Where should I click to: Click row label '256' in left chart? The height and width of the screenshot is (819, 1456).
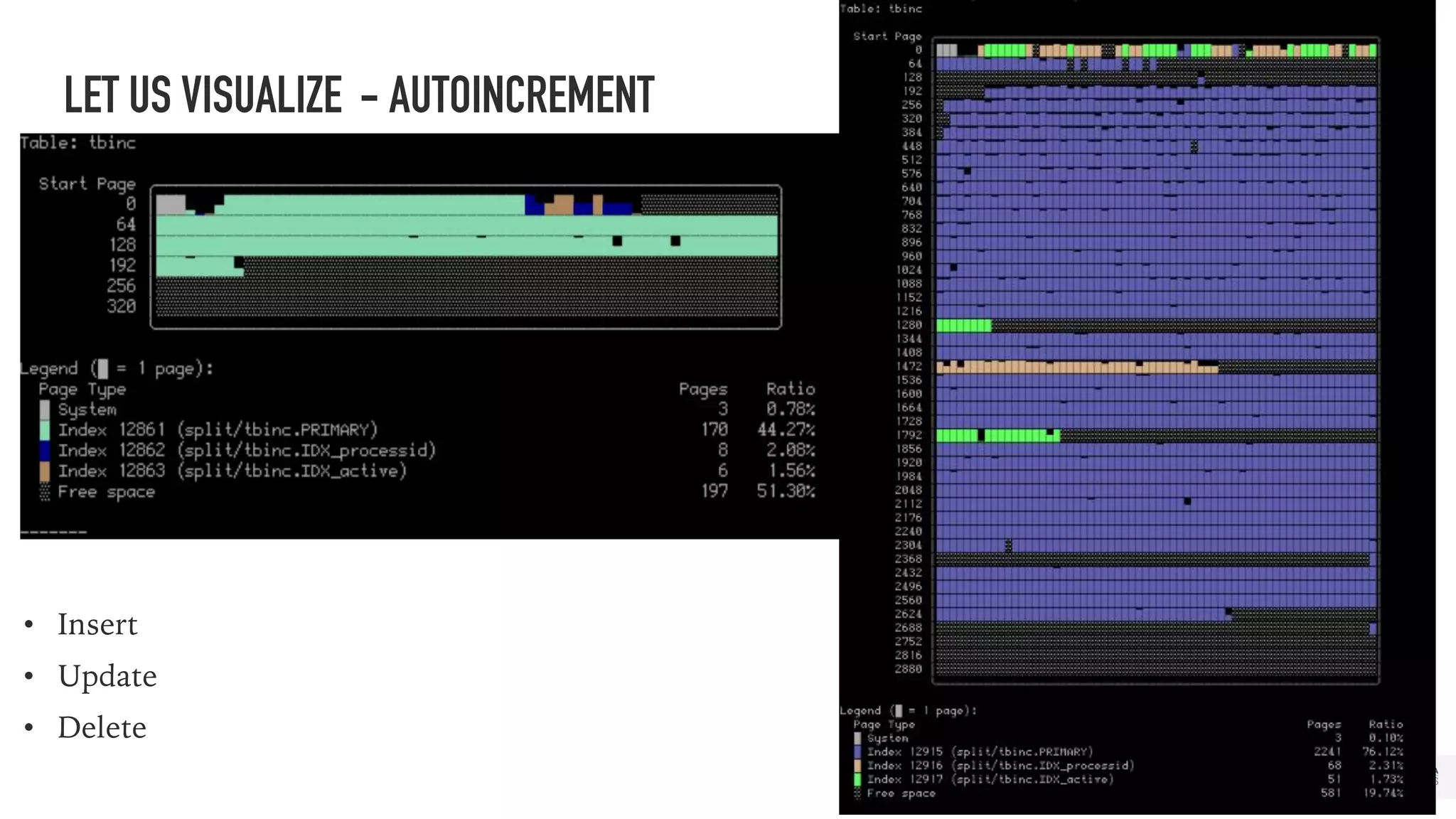pyautogui.click(x=122, y=286)
